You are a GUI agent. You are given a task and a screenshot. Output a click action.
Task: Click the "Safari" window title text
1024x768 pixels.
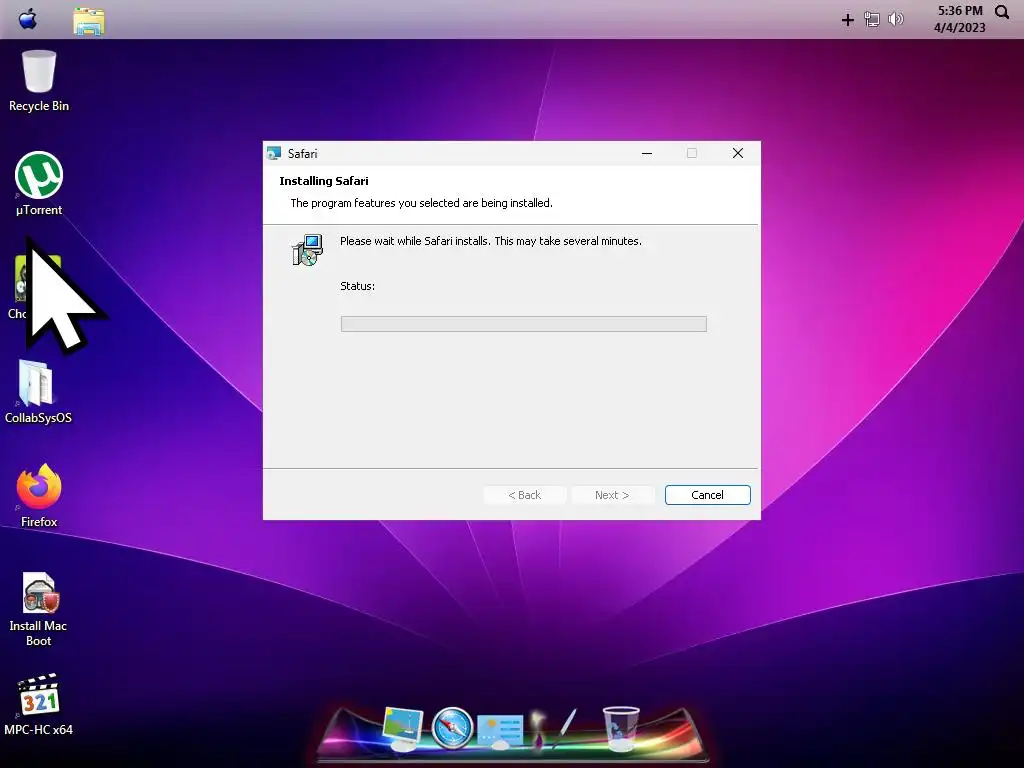302,153
